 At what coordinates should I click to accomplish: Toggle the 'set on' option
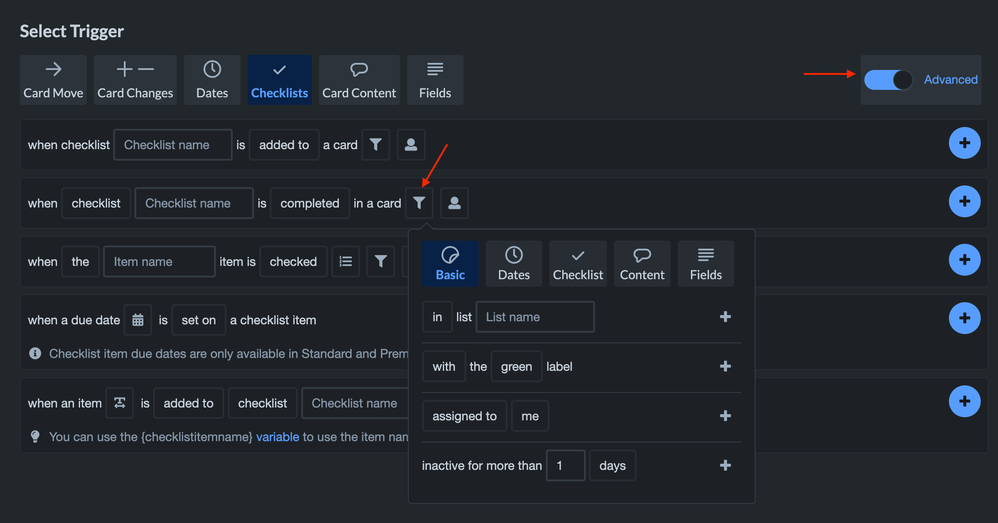tap(199, 320)
